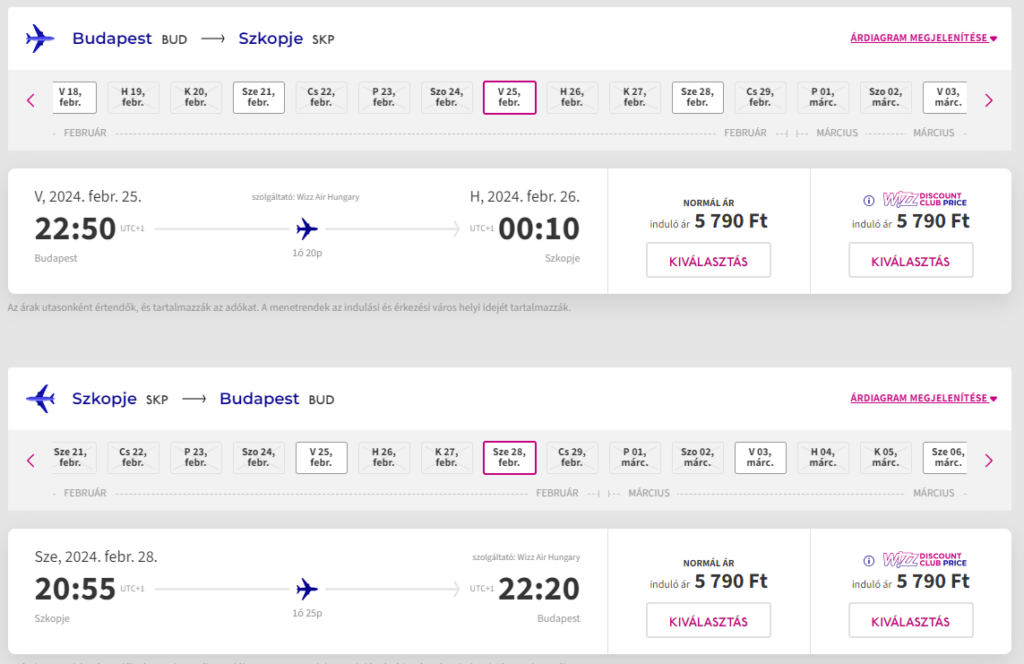This screenshot has width=1024, height=664.
Task: Choose return Wizz Discount Club Kiválasztás button
Action: (910, 620)
